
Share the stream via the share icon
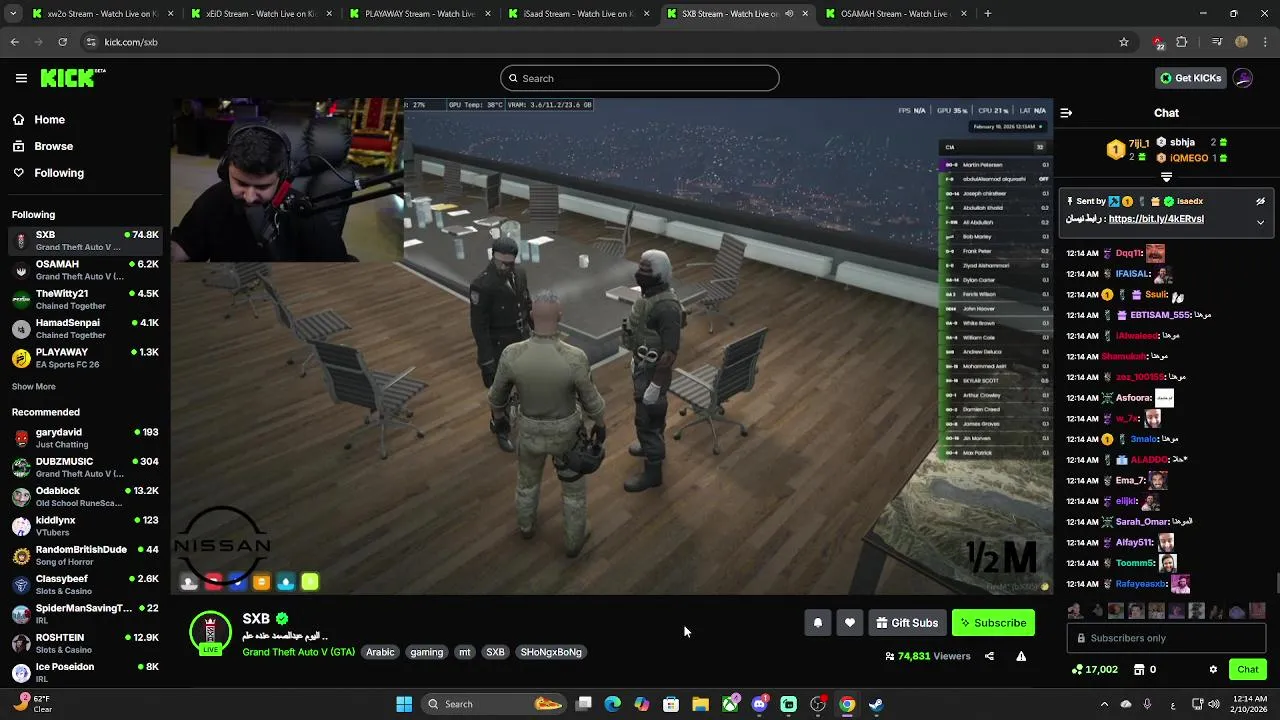click(x=989, y=656)
